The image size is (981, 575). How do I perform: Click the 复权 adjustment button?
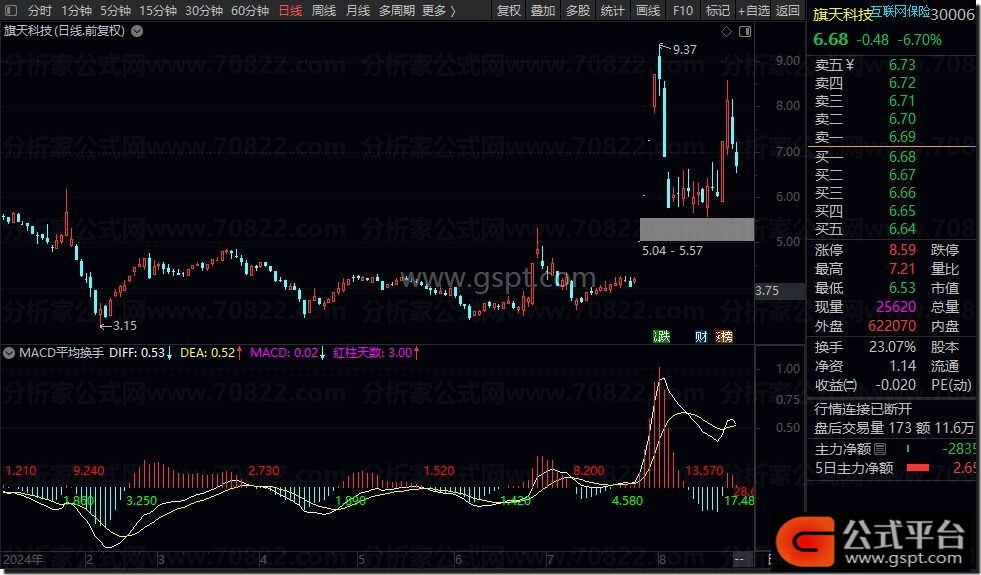(509, 11)
